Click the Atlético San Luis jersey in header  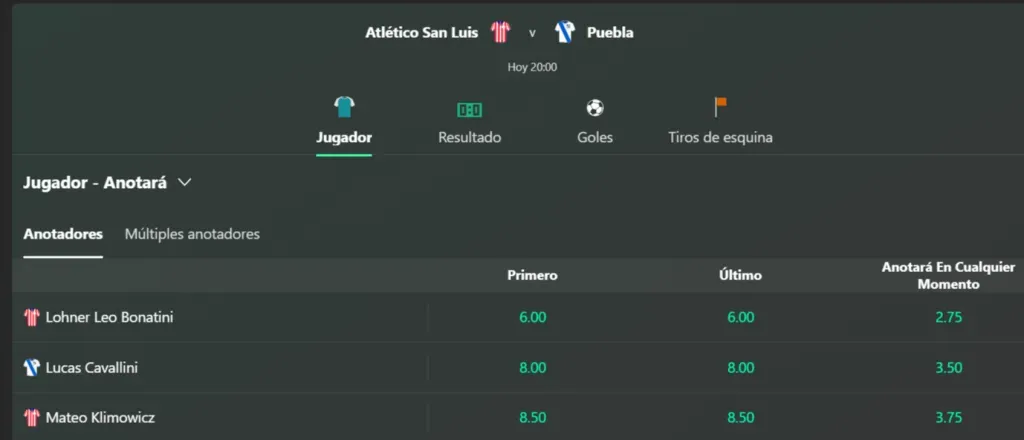point(500,32)
